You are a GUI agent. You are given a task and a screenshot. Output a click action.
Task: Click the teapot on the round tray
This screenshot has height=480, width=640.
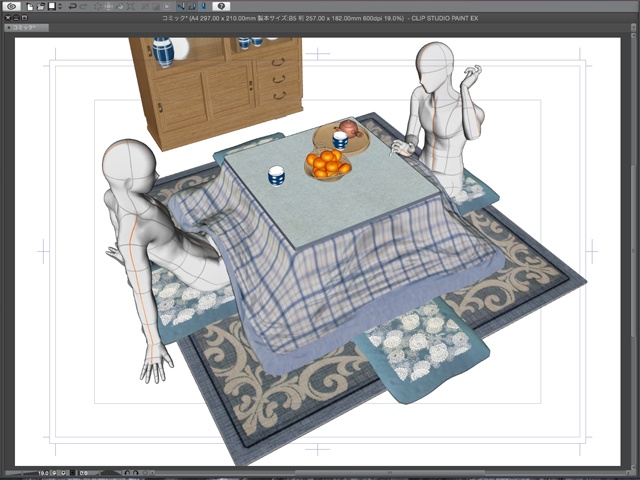coord(348,129)
